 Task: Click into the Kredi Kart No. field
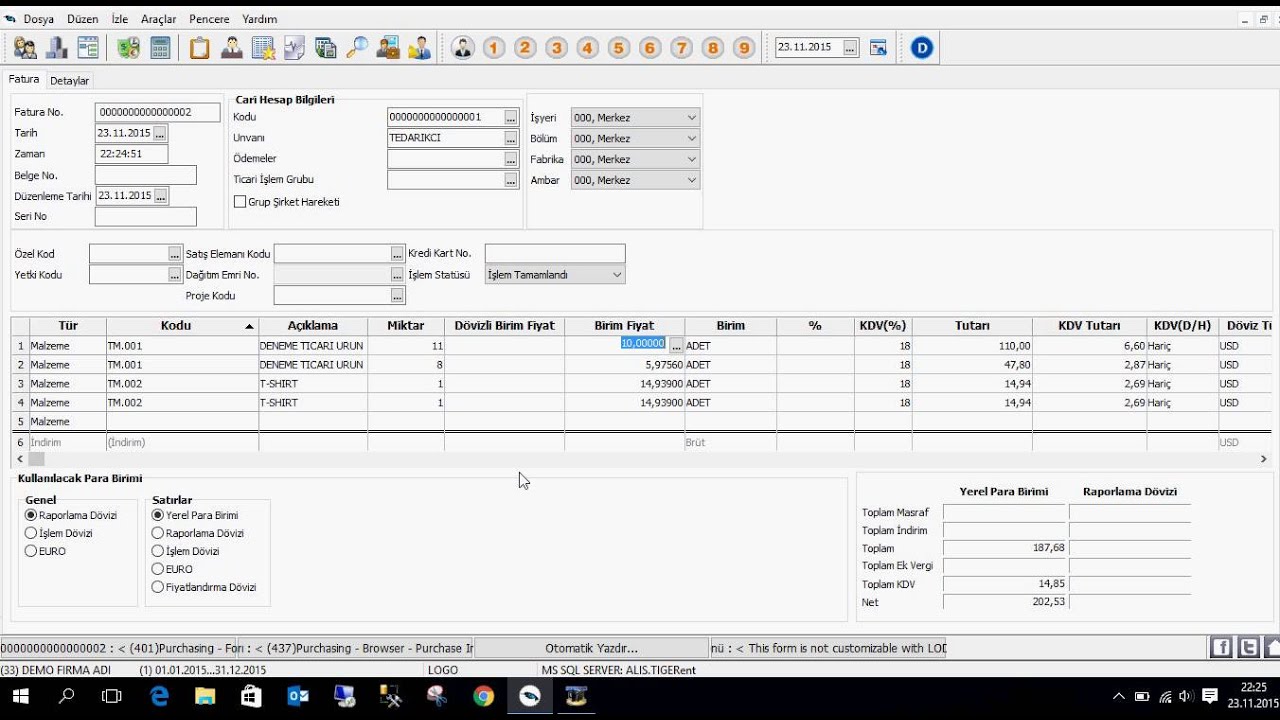click(x=555, y=254)
